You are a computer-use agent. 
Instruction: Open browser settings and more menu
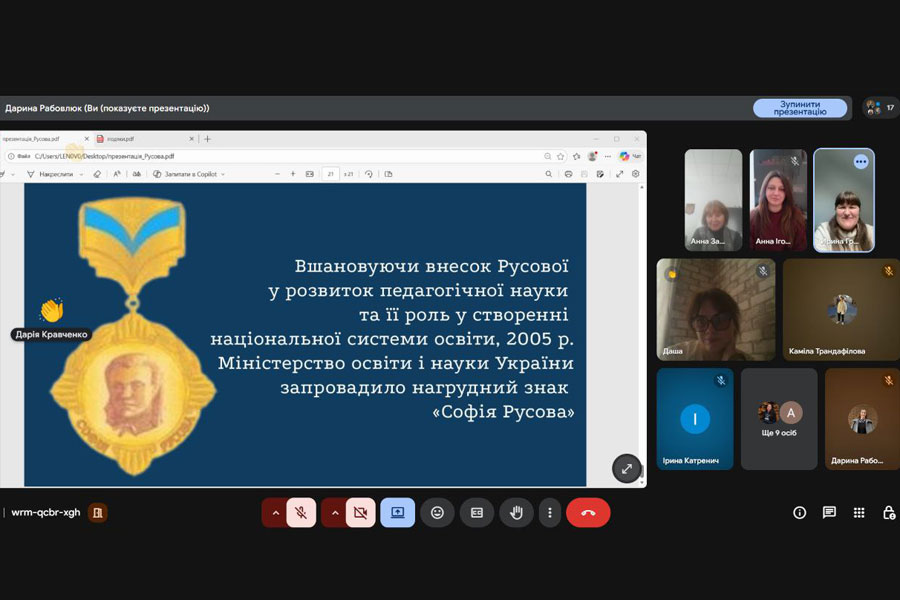pyautogui.click(x=608, y=156)
